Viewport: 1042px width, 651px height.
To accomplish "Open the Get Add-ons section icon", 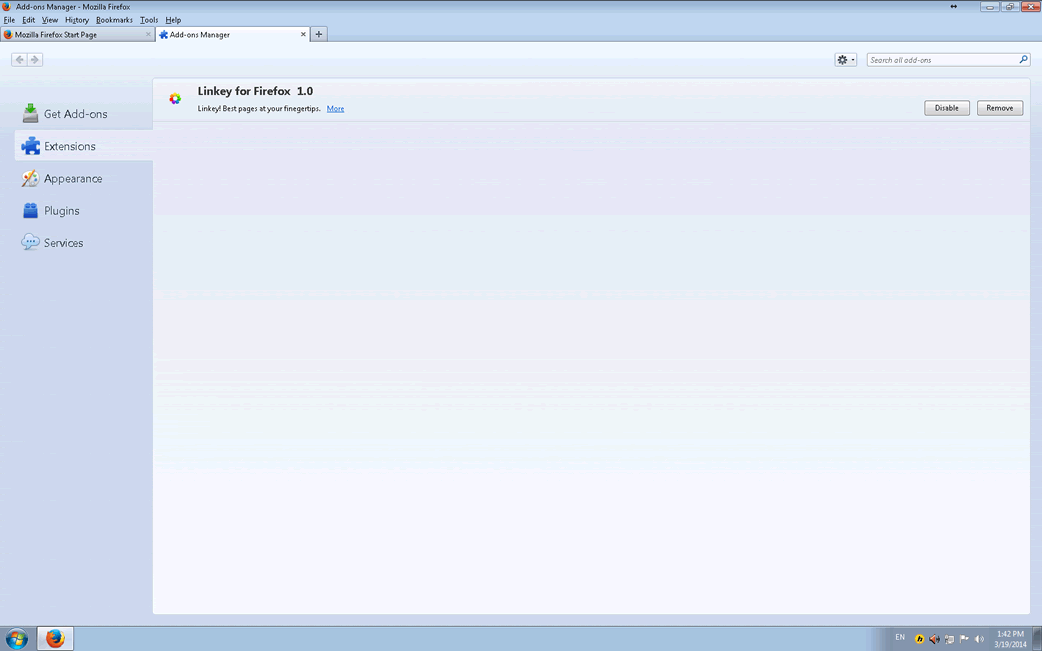I will click(x=30, y=114).
